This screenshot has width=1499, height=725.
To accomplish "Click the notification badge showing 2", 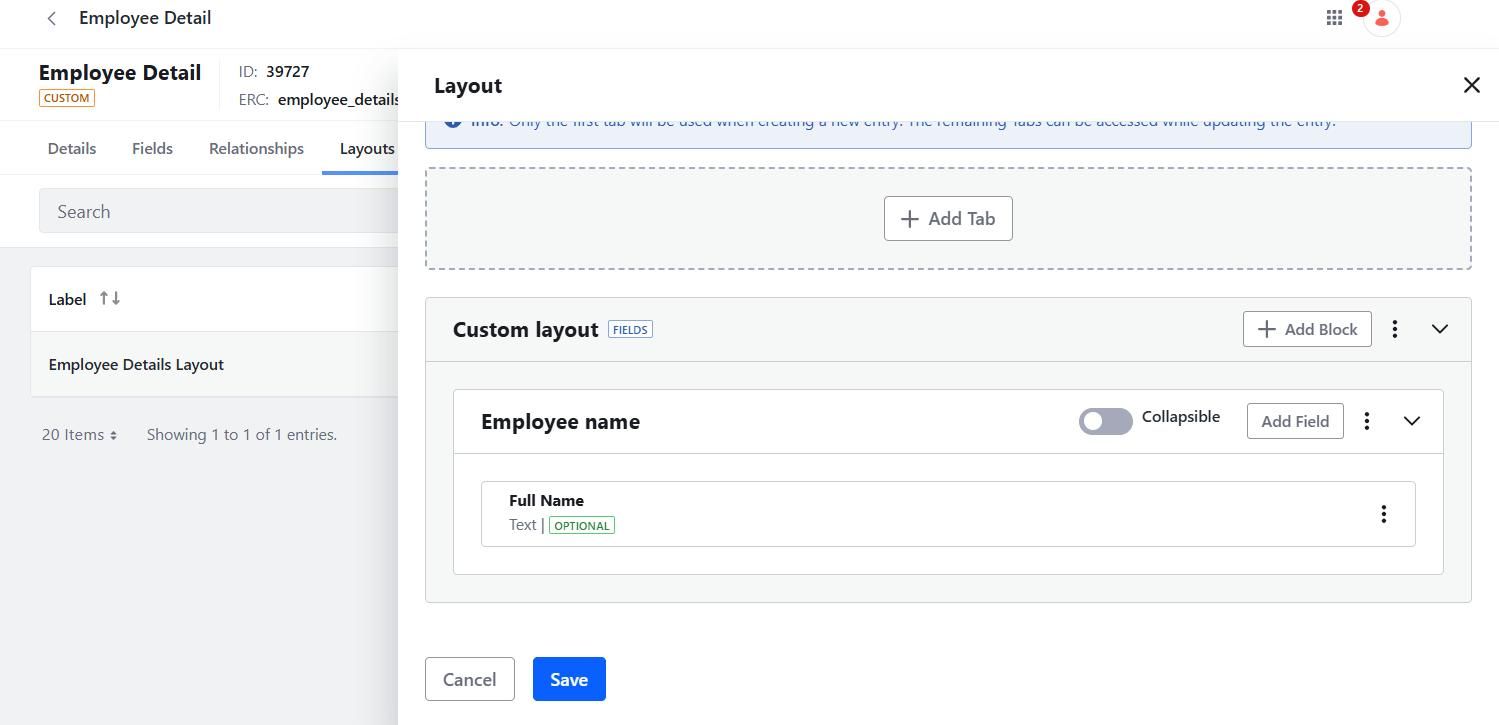I will [1360, 8].
